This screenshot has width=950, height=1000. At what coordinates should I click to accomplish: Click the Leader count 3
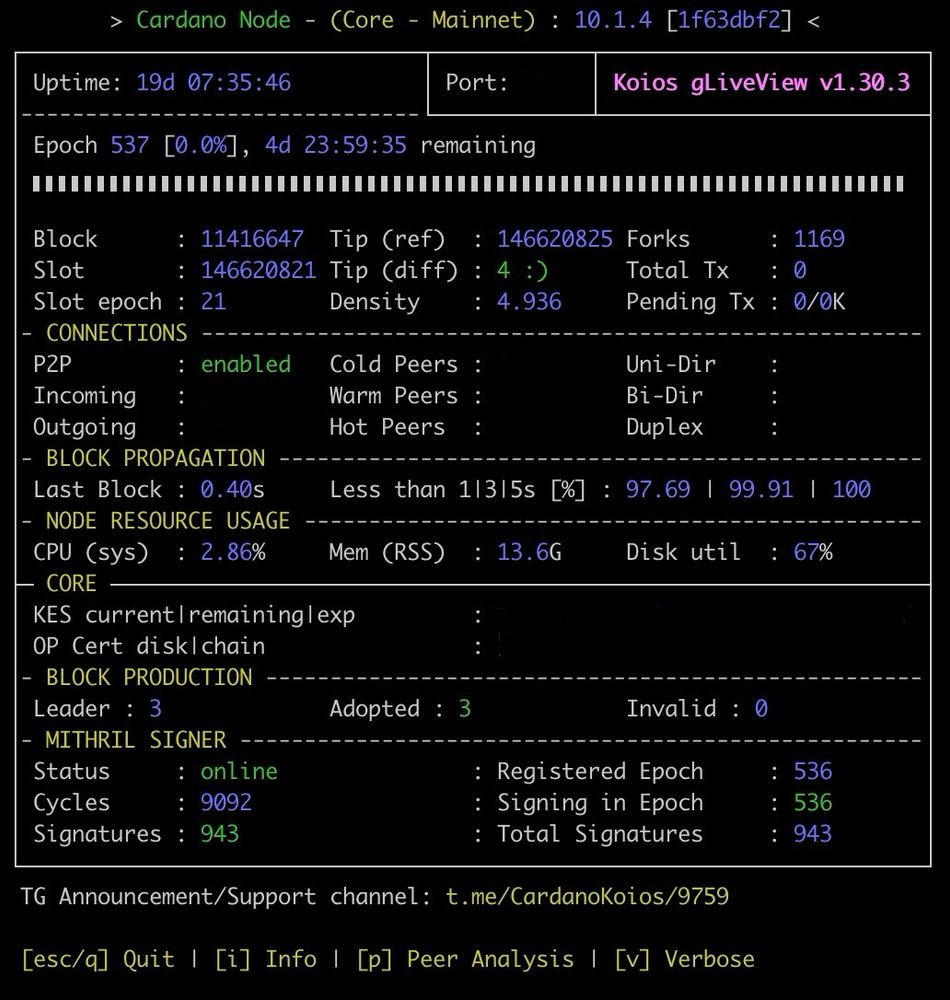click(x=155, y=707)
